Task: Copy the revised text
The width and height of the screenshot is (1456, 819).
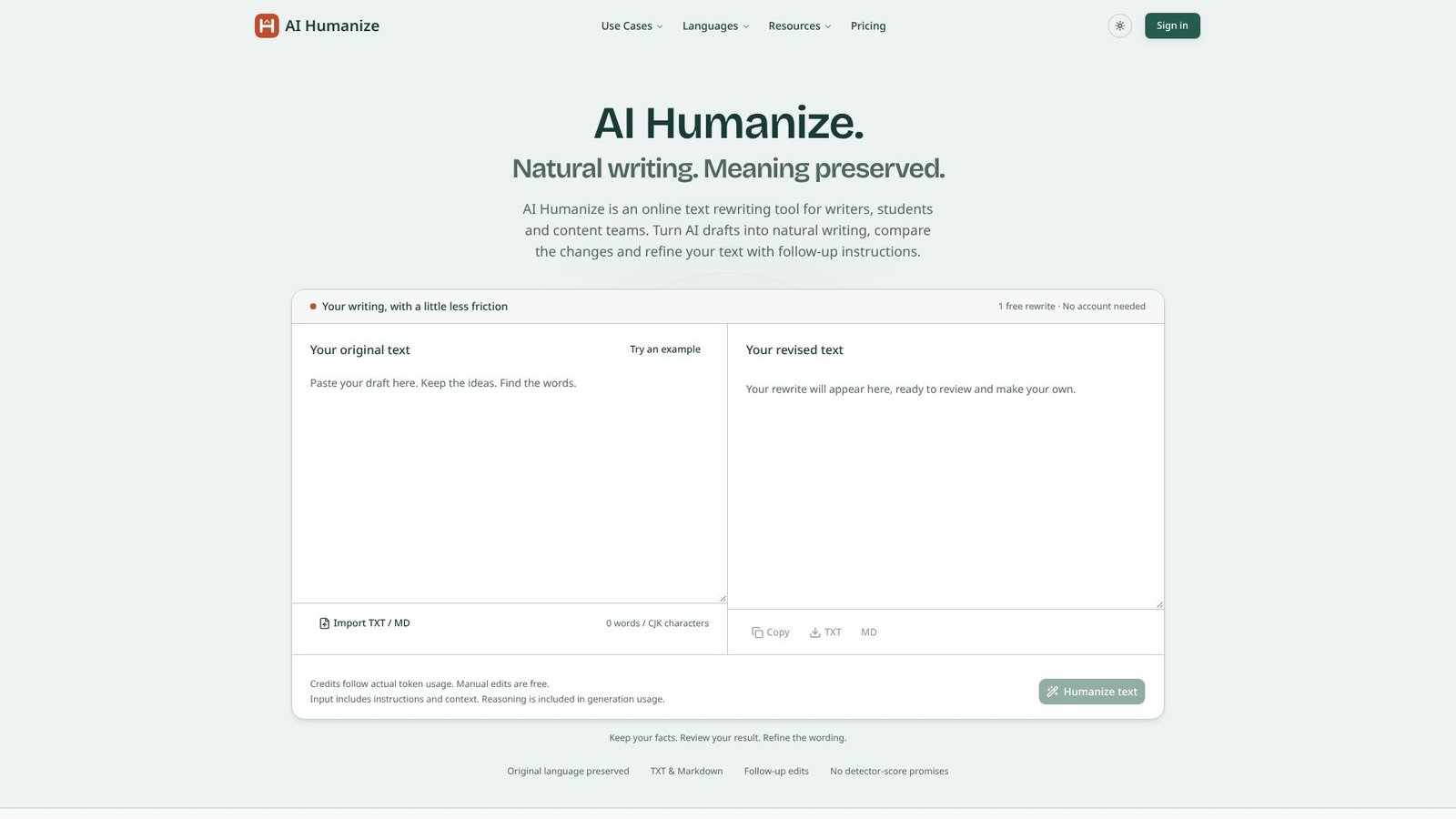Action: tap(771, 632)
